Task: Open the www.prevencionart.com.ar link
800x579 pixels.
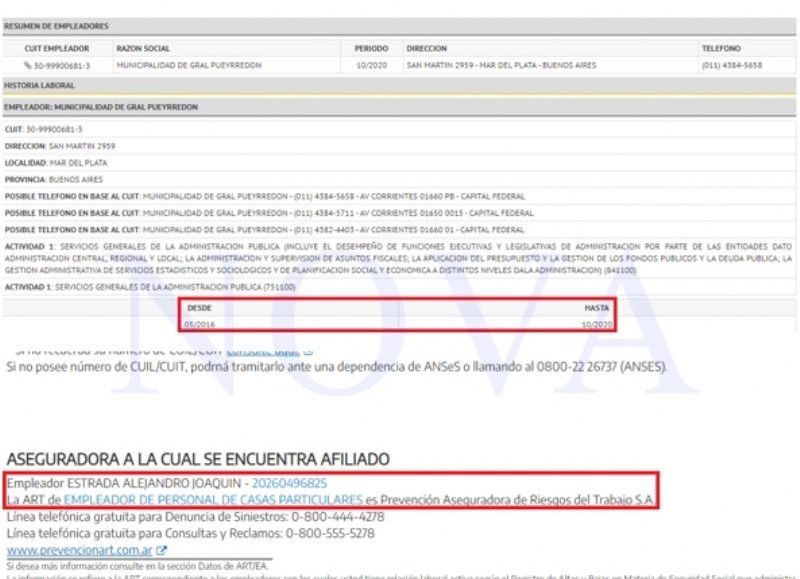Action: click(80, 550)
